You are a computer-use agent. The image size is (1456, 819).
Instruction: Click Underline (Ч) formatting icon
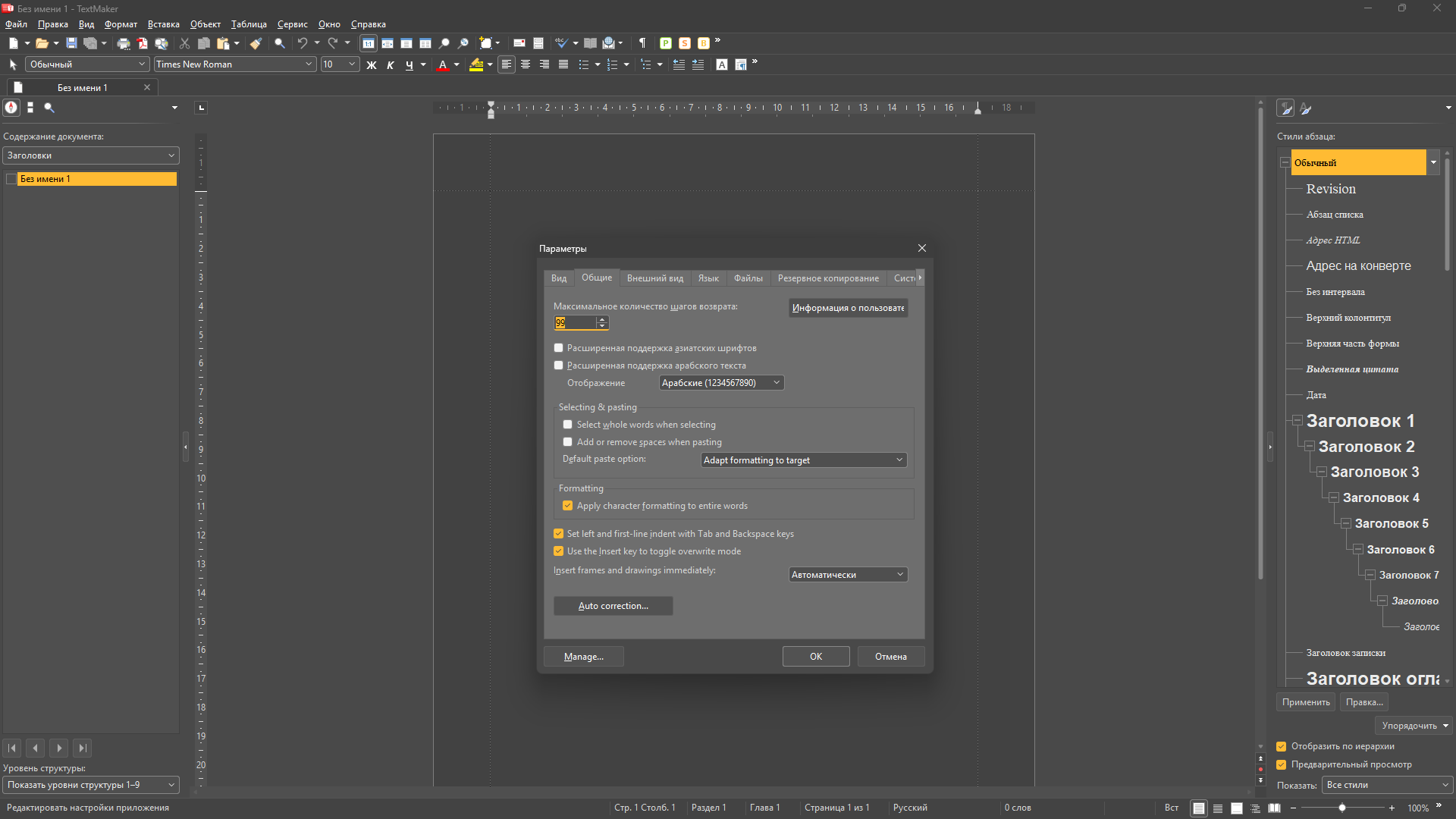409,64
